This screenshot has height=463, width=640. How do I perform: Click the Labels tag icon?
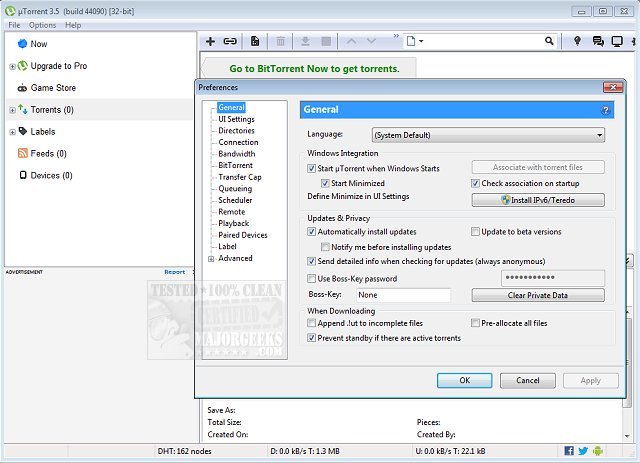pos(23,131)
